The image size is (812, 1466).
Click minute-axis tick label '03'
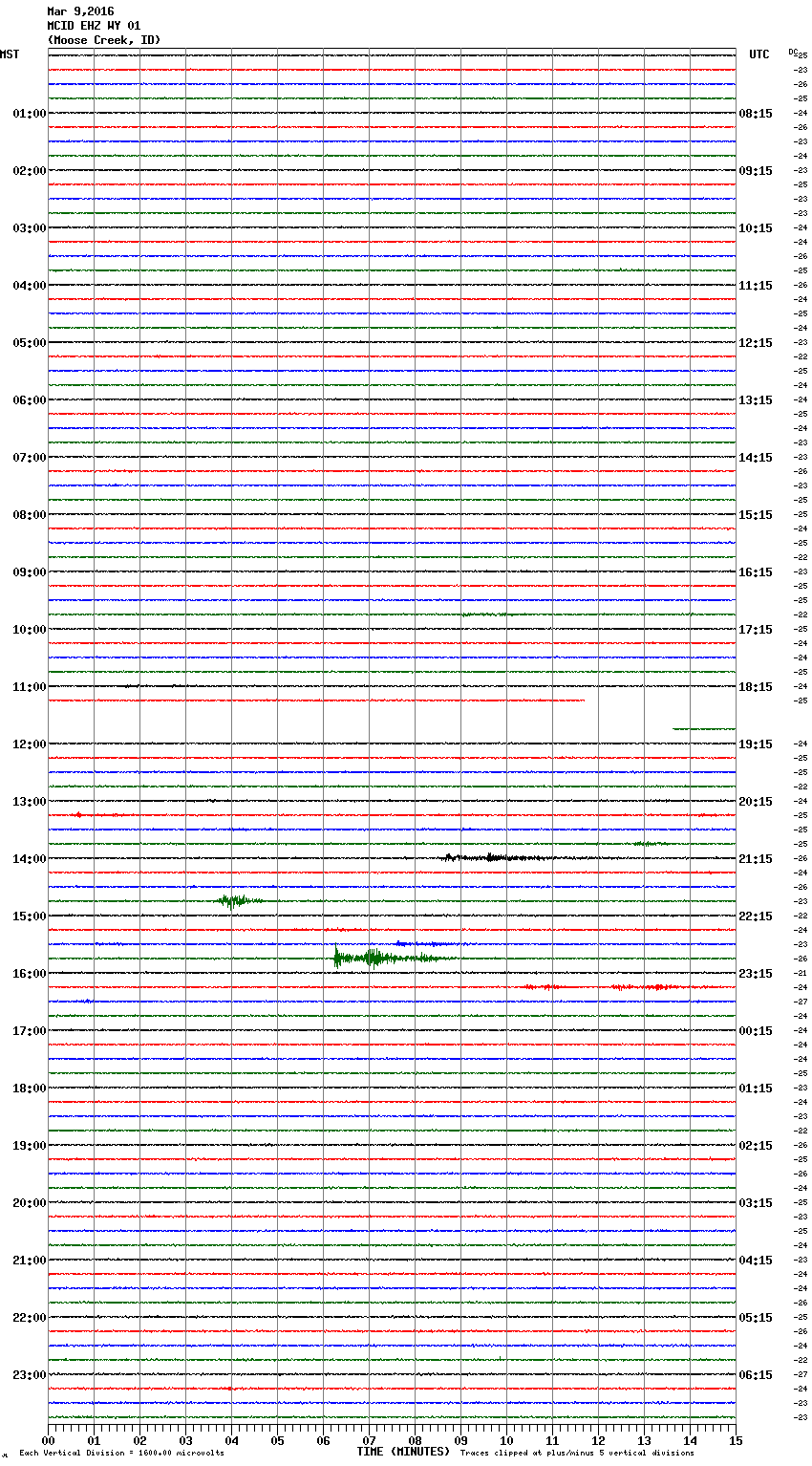click(186, 1441)
